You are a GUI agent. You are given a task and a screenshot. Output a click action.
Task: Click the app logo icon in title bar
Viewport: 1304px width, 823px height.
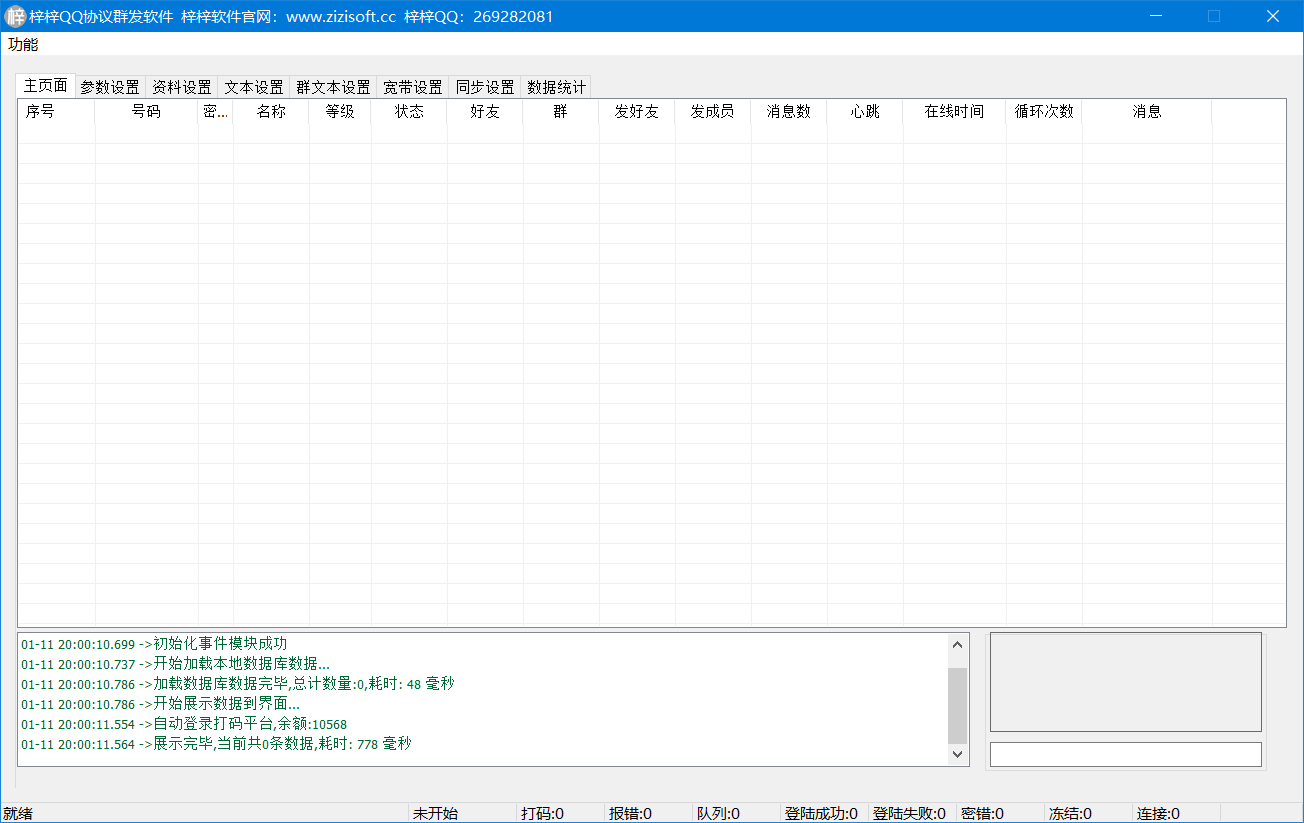15,17
